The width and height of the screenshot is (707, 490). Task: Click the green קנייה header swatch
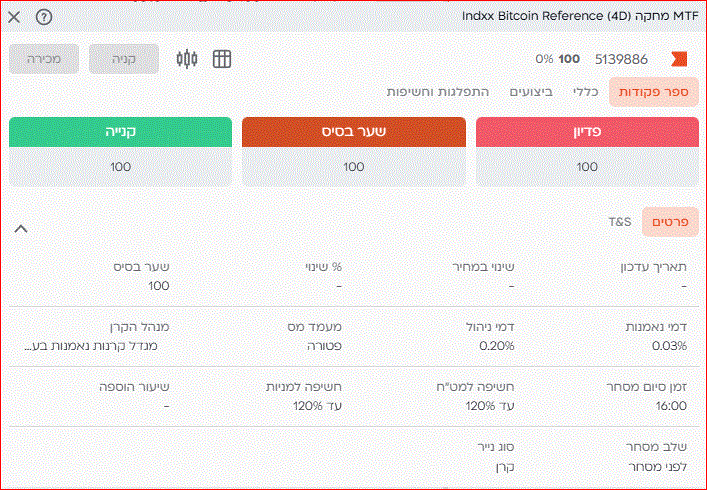tap(120, 132)
